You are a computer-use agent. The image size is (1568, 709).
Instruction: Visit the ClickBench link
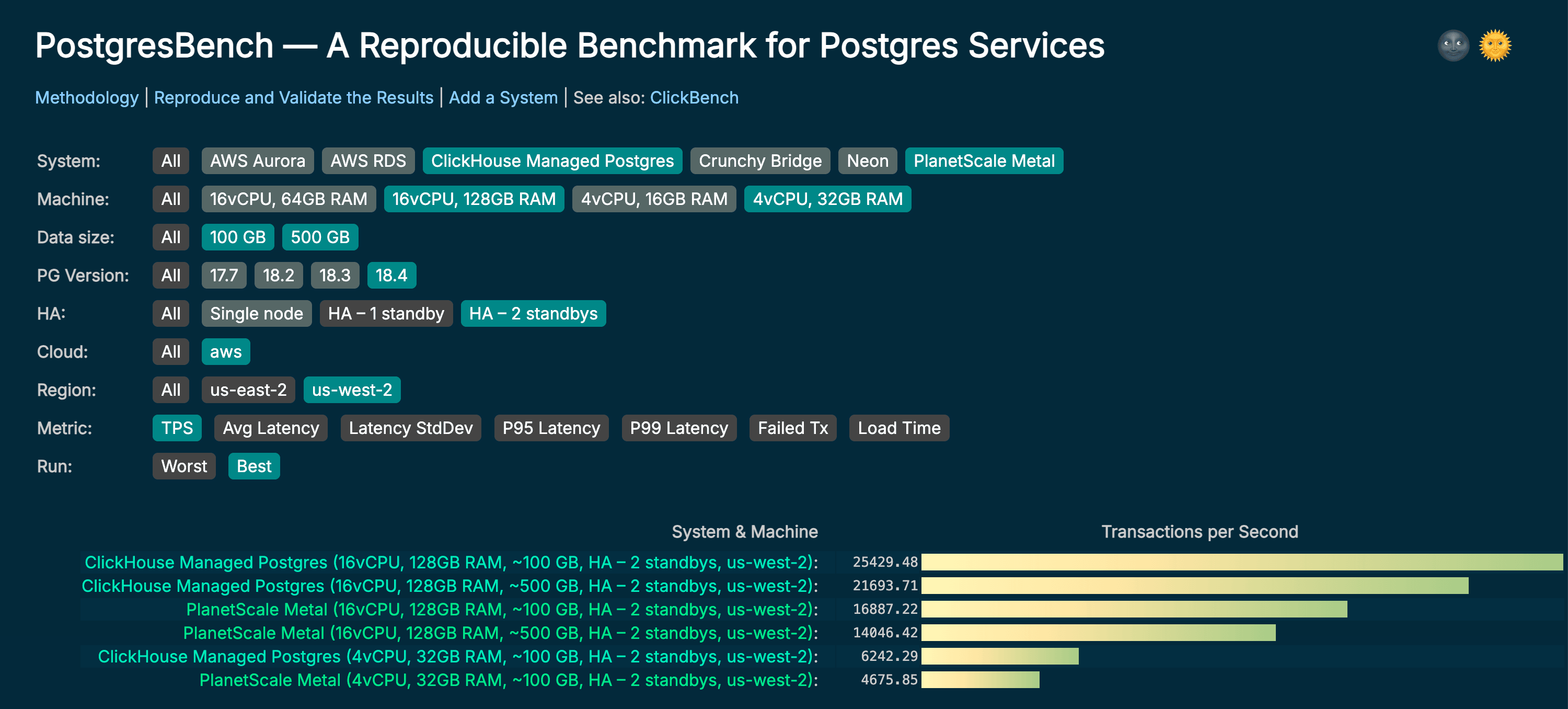click(694, 97)
